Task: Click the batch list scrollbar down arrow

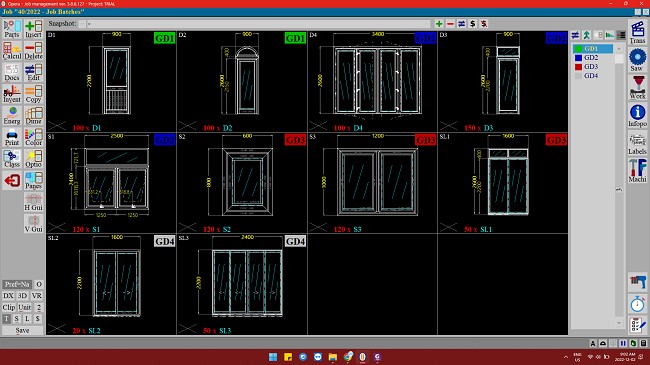Action: click(x=619, y=322)
